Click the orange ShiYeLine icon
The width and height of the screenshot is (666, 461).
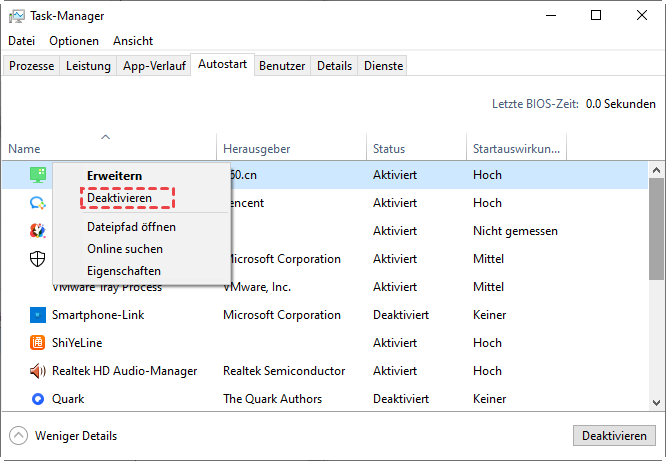tap(38, 343)
